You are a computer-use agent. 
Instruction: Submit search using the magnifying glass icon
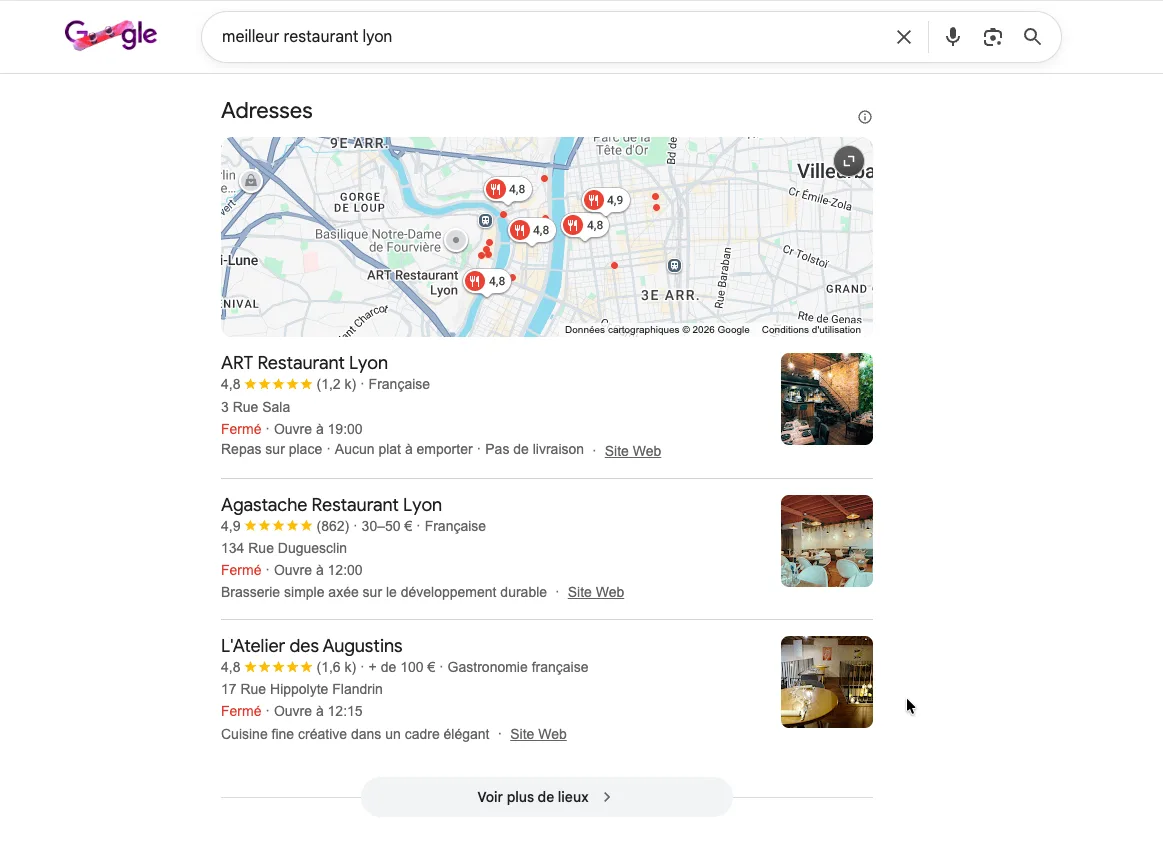coord(1032,37)
